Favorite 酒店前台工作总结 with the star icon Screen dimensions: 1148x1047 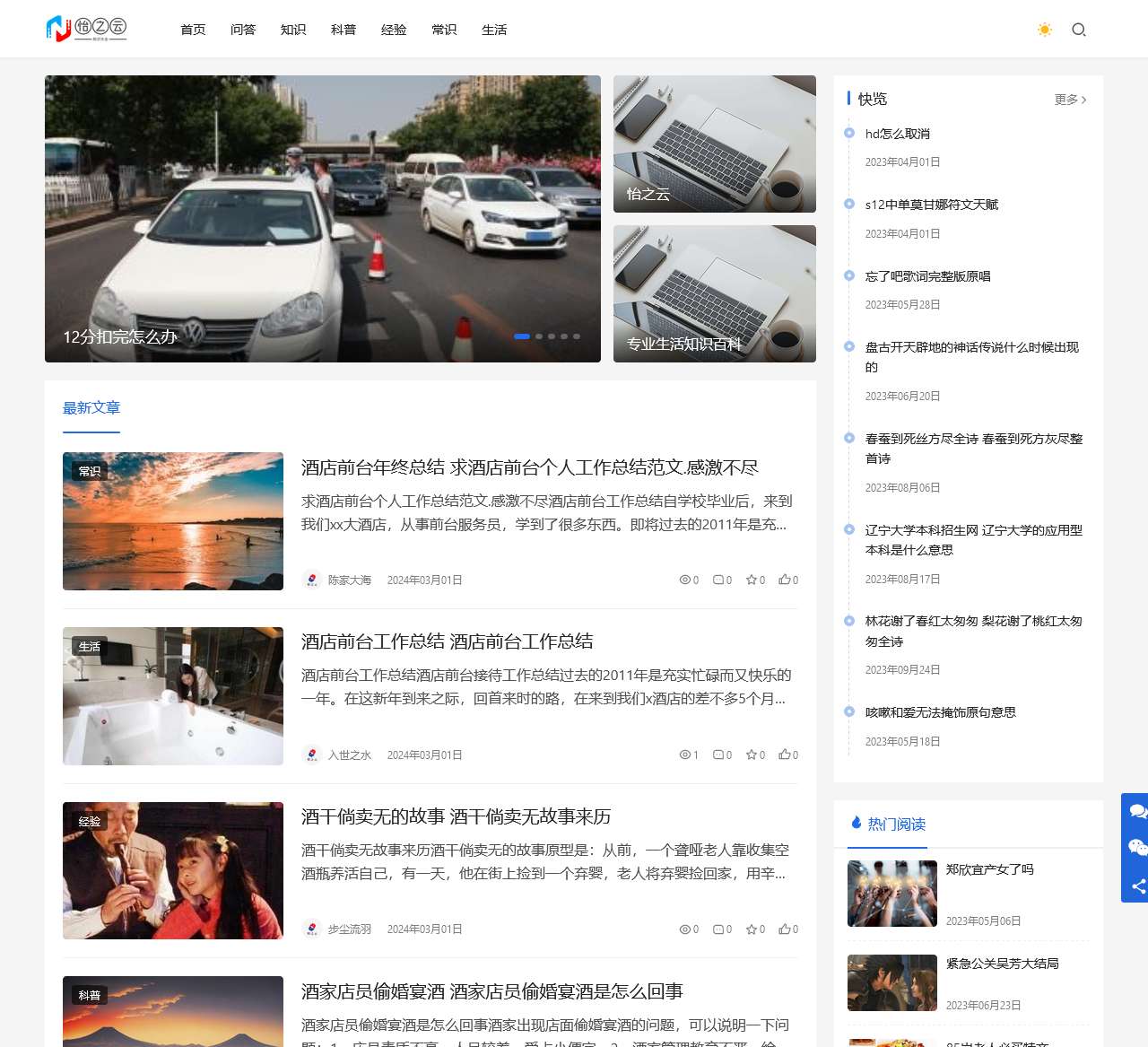pyautogui.click(x=752, y=755)
